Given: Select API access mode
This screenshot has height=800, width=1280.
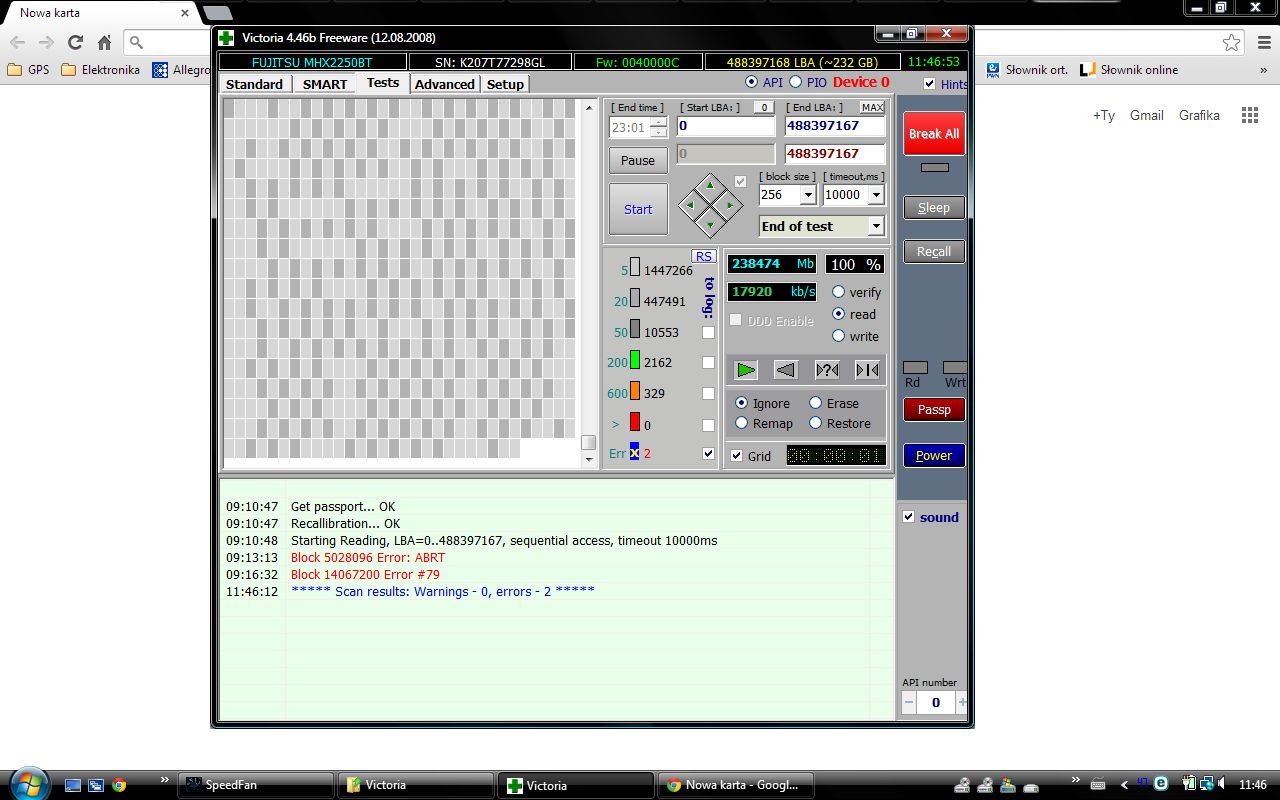Looking at the screenshot, I should pyautogui.click(x=752, y=82).
